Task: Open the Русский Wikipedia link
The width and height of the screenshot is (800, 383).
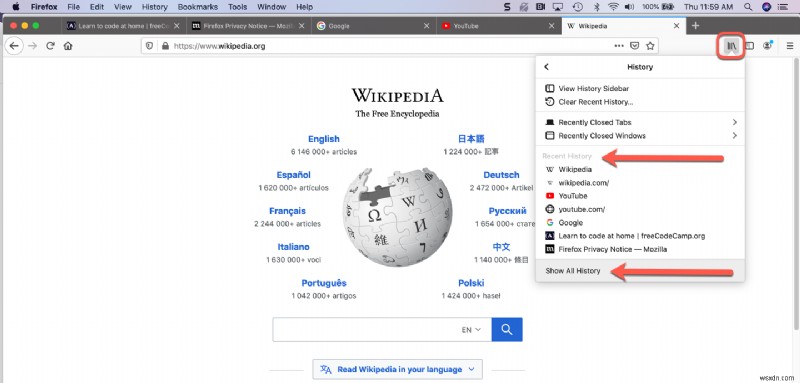Action: click(x=507, y=211)
